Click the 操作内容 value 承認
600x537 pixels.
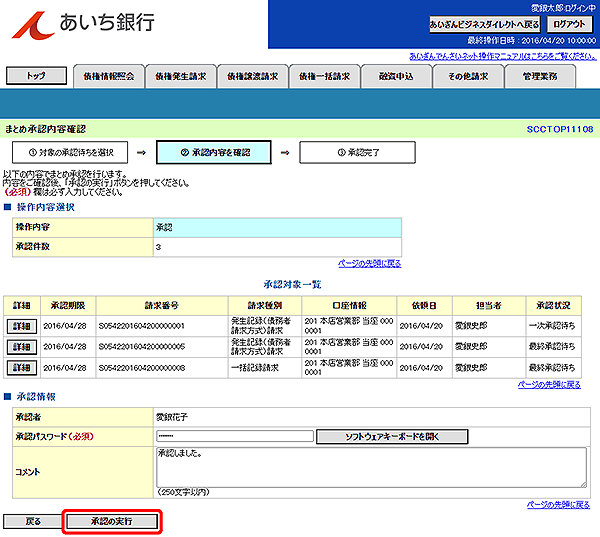164,227
